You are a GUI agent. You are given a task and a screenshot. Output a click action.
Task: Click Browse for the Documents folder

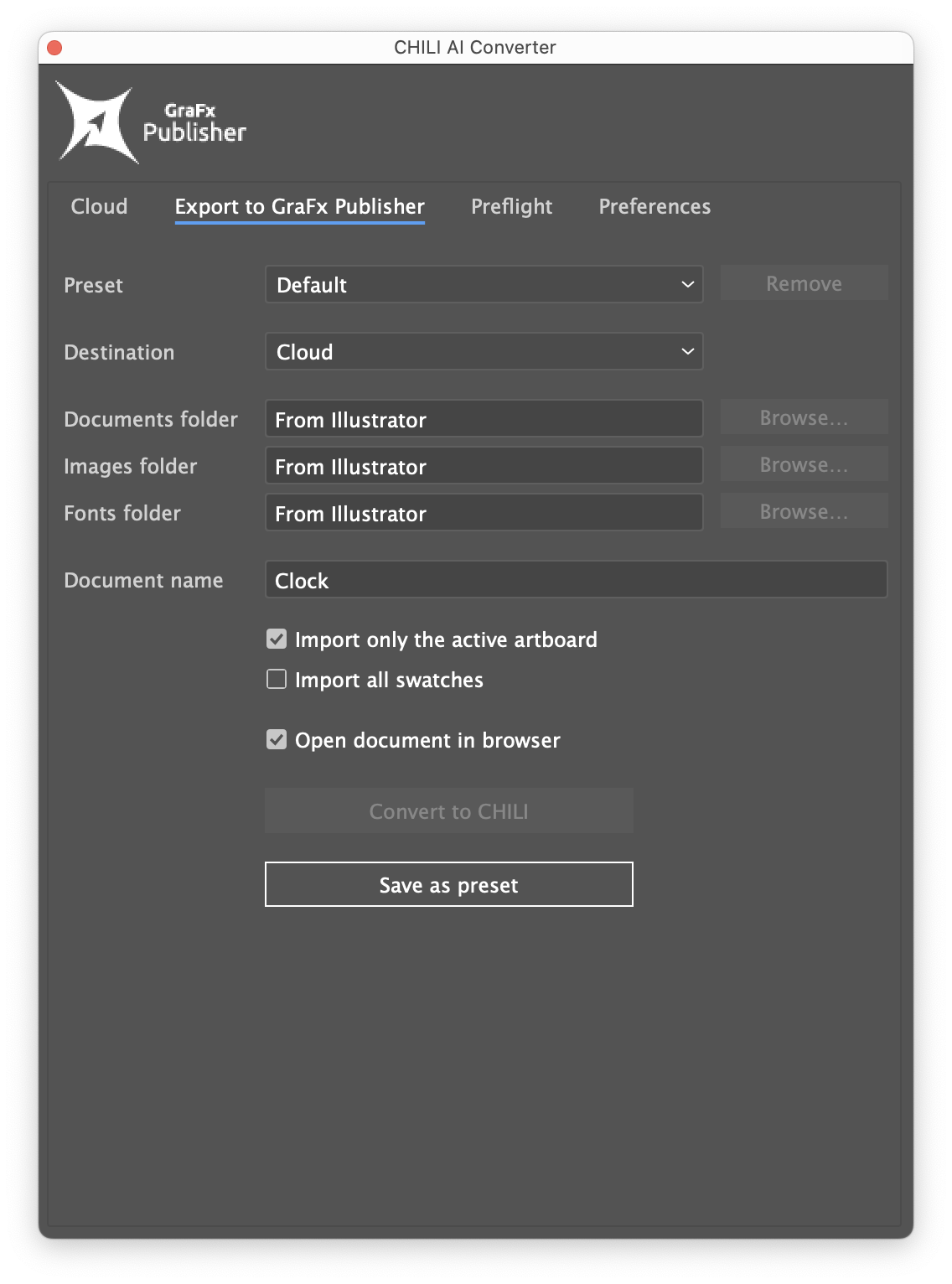click(804, 417)
